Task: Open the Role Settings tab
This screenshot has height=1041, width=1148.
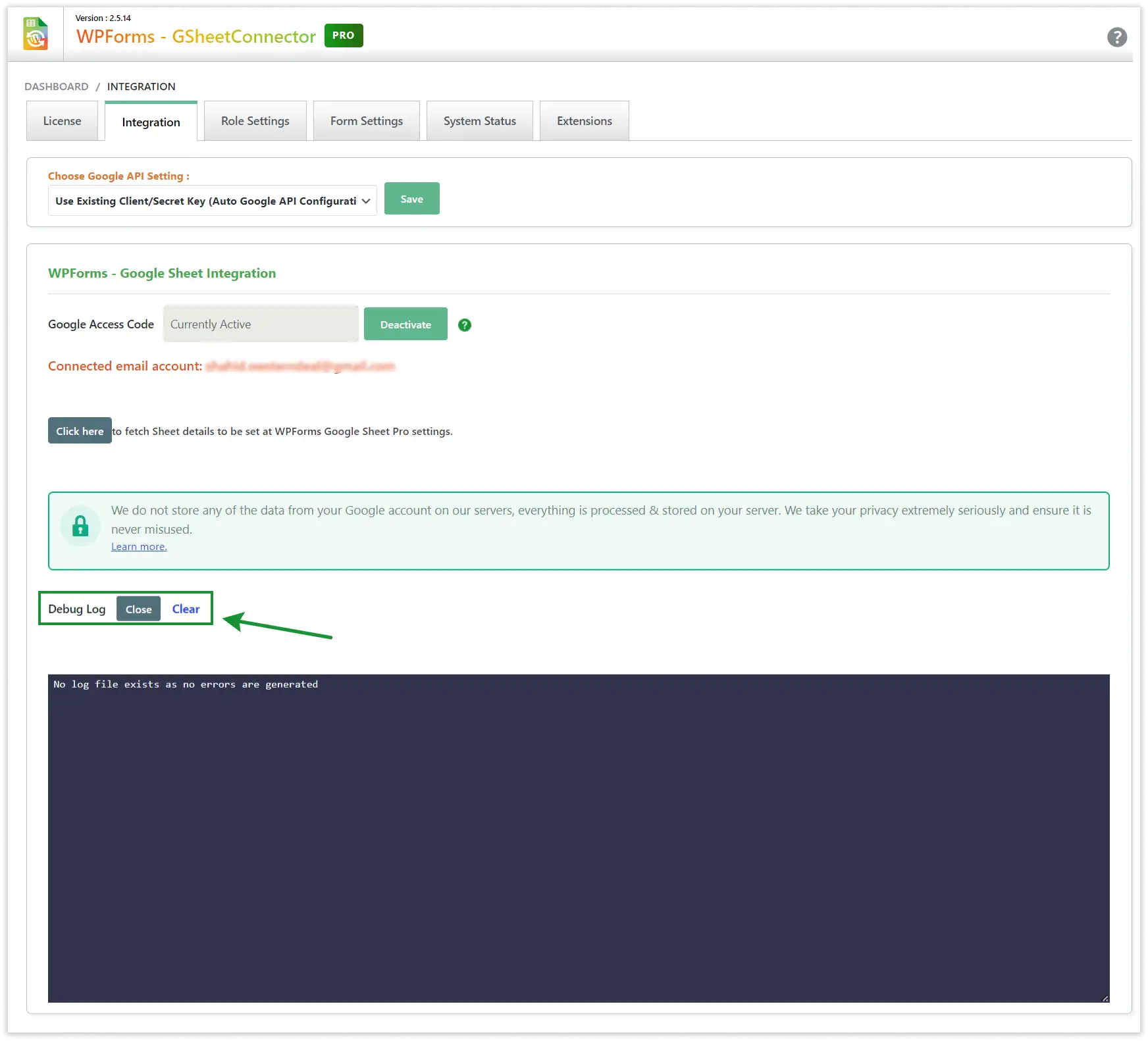Action: pyautogui.click(x=255, y=120)
